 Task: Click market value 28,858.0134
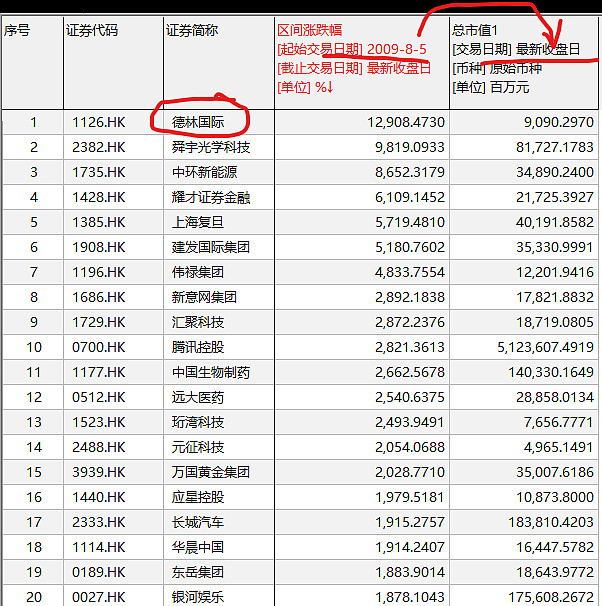point(554,397)
